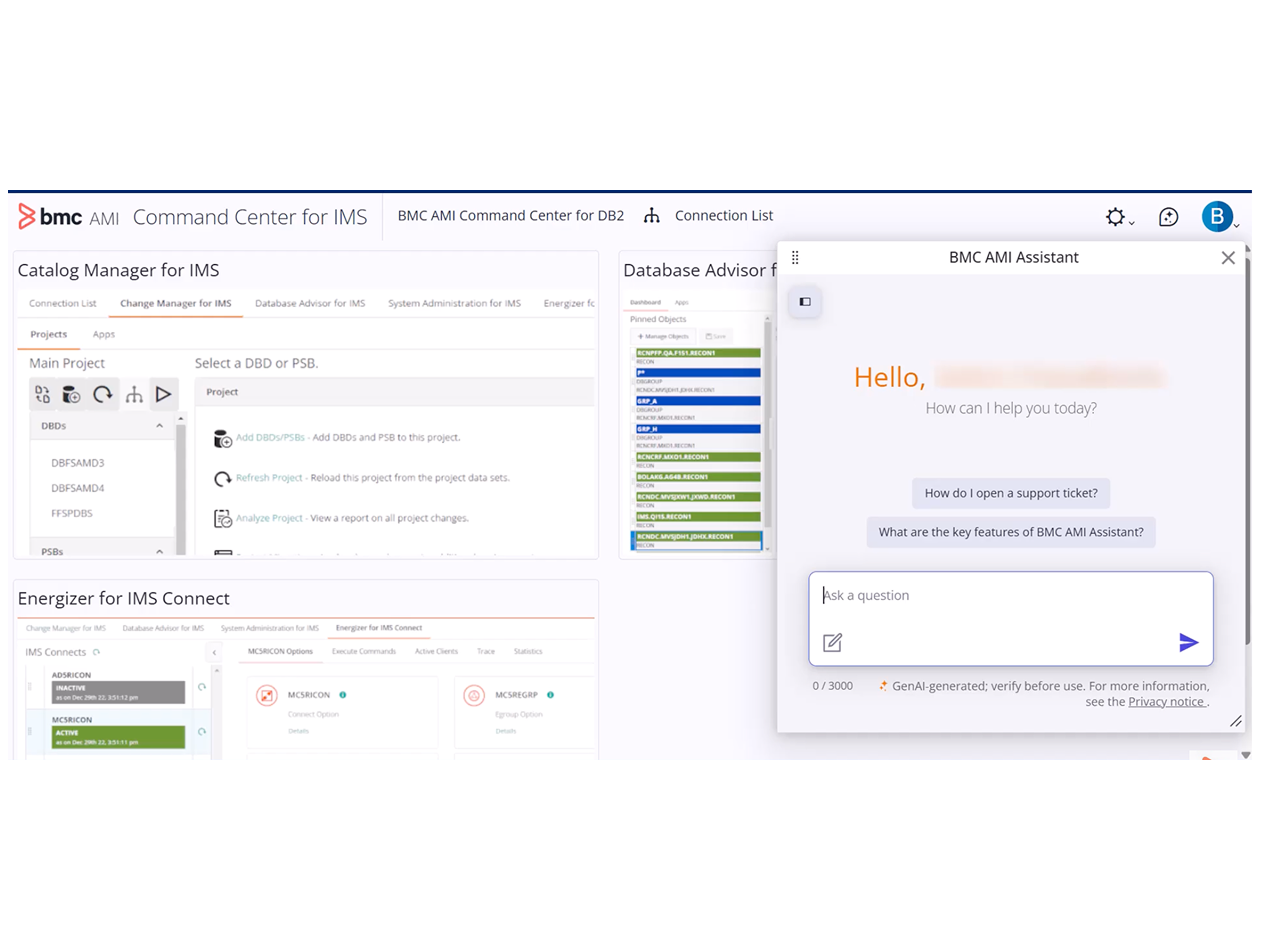Click the Save button in Pinned Objects
The height and width of the screenshot is (952, 1262).
pos(715,337)
